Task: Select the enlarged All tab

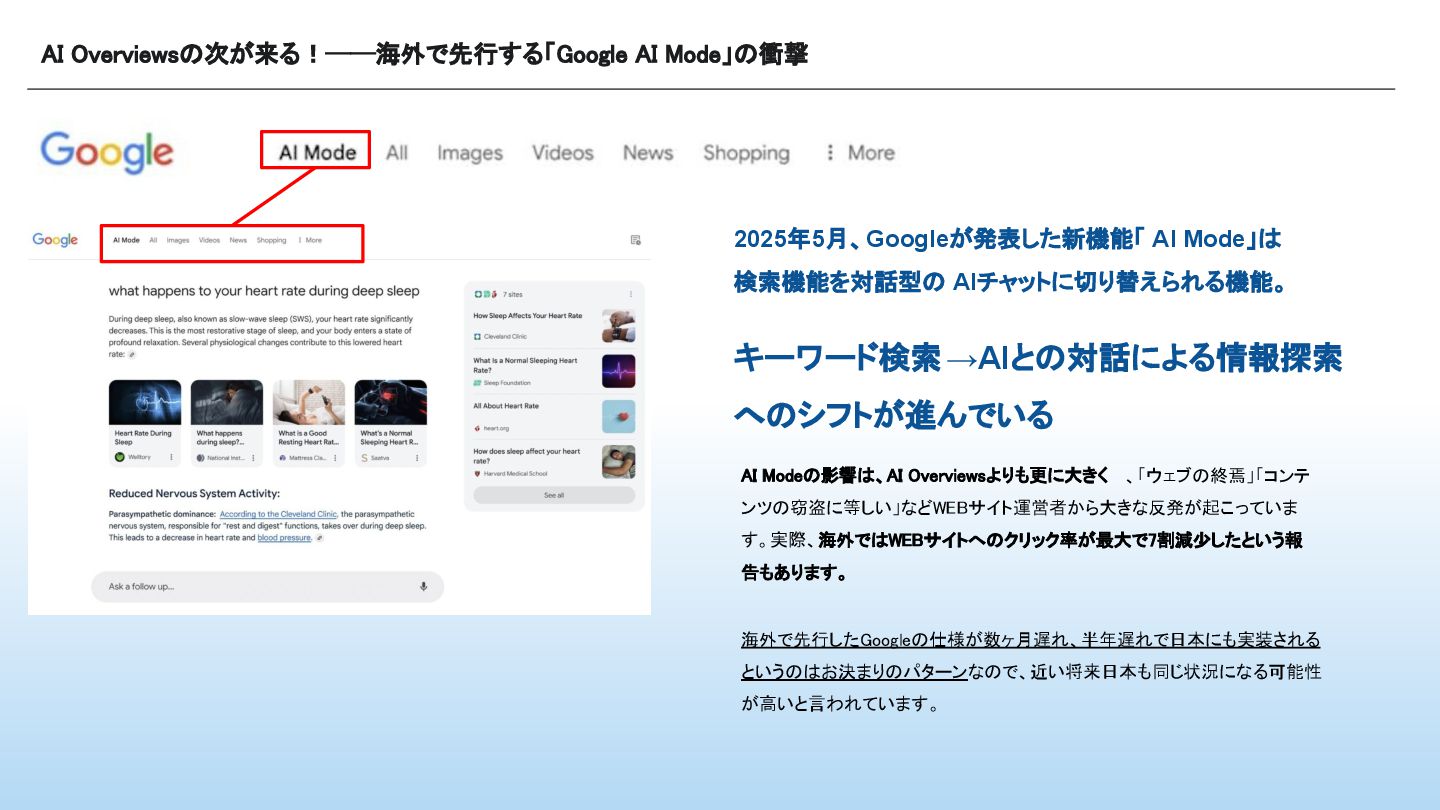Action: coord(397,152)
